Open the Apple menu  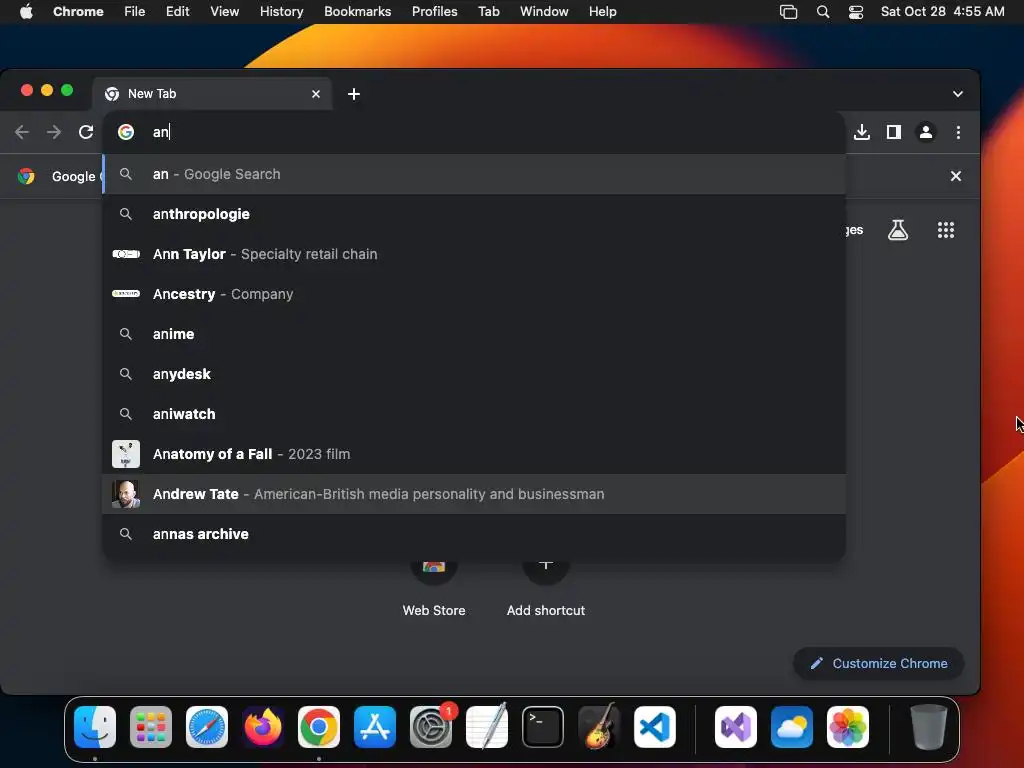(x=26, y=12)
